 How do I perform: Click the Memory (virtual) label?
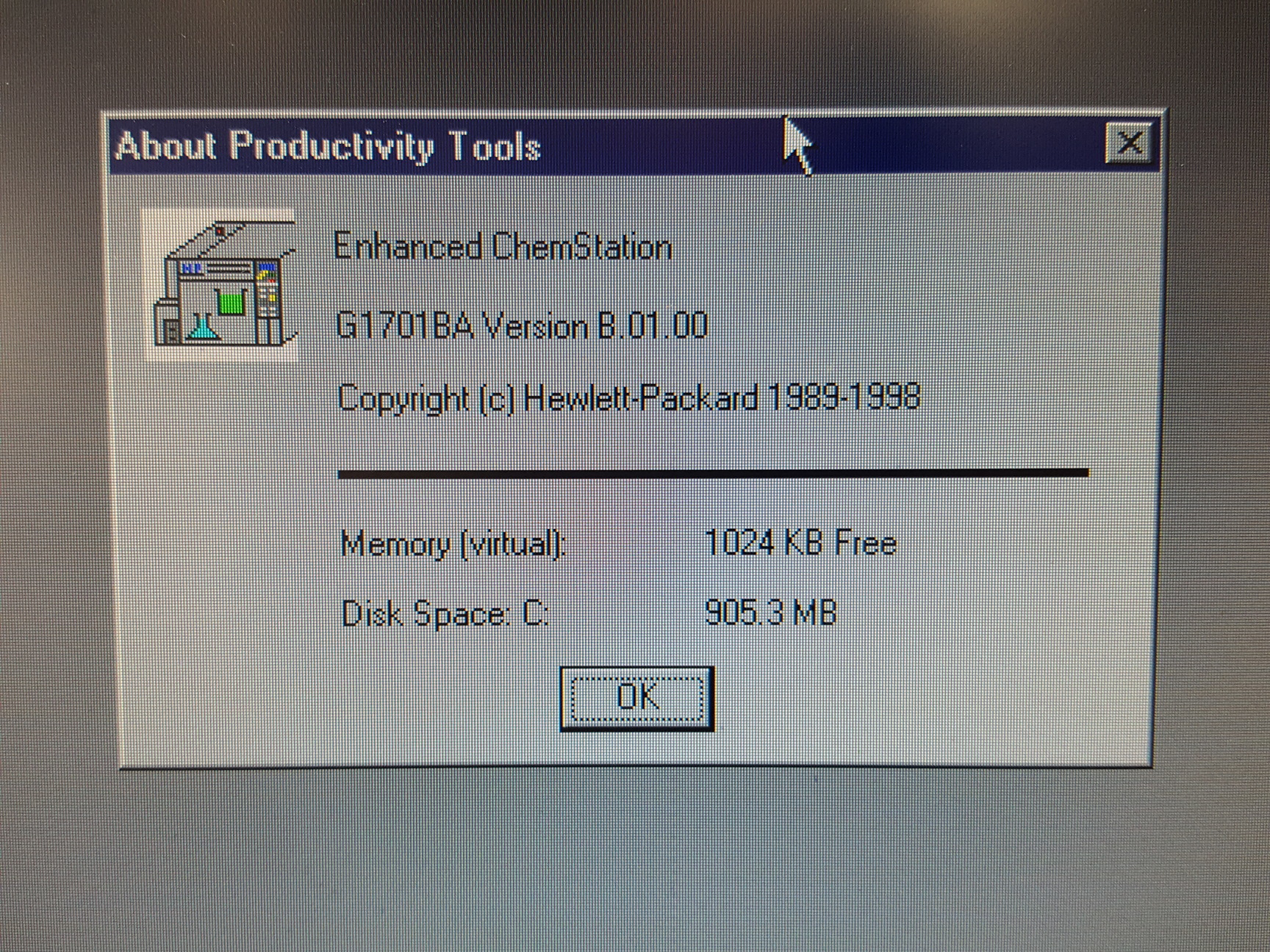click(x=453, y=544)
